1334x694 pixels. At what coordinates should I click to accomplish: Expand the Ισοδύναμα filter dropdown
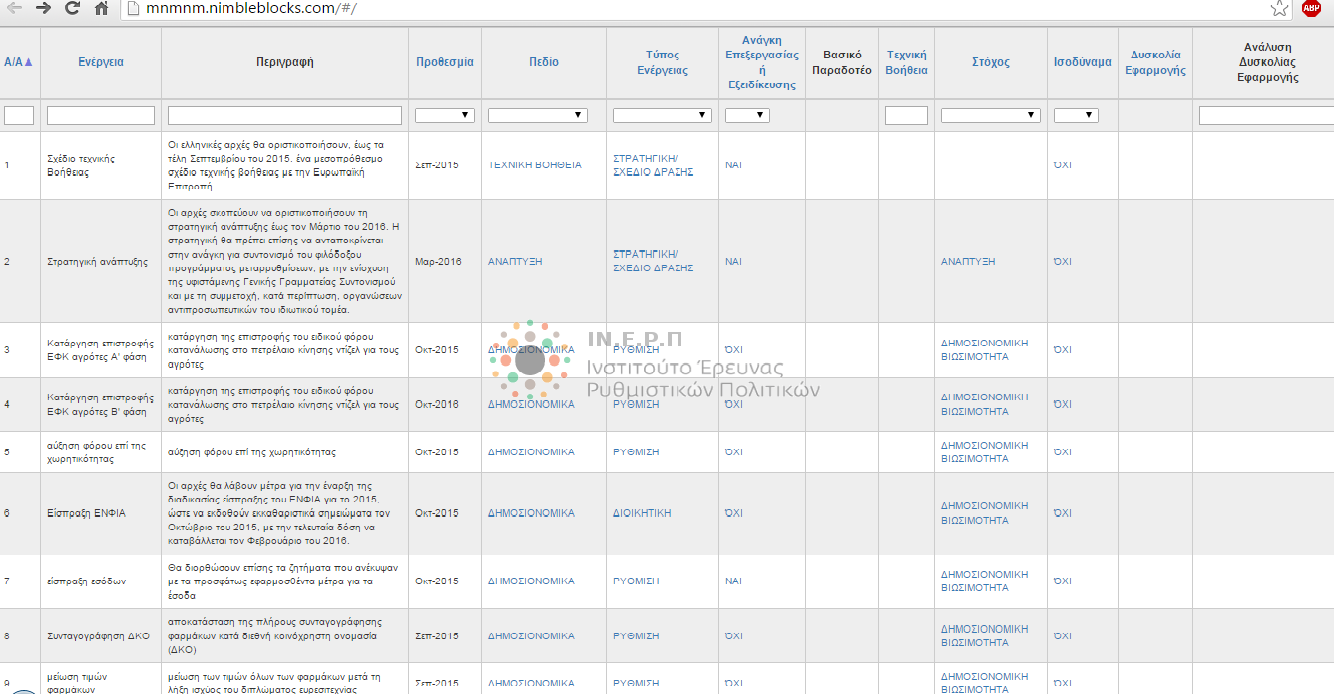tap(1076, 115)
